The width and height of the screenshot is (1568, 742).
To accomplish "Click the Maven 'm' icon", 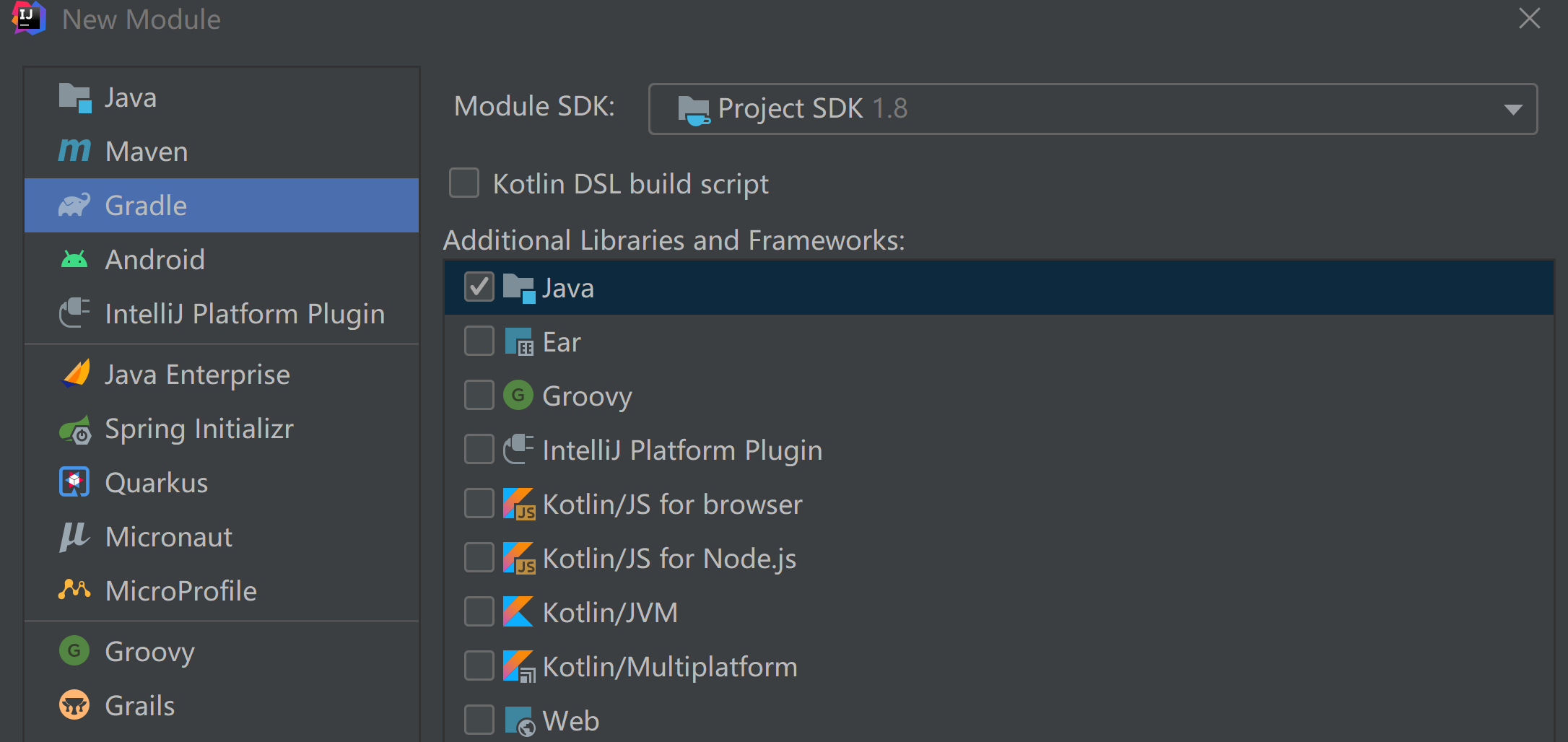I will [x=74, y=151].
